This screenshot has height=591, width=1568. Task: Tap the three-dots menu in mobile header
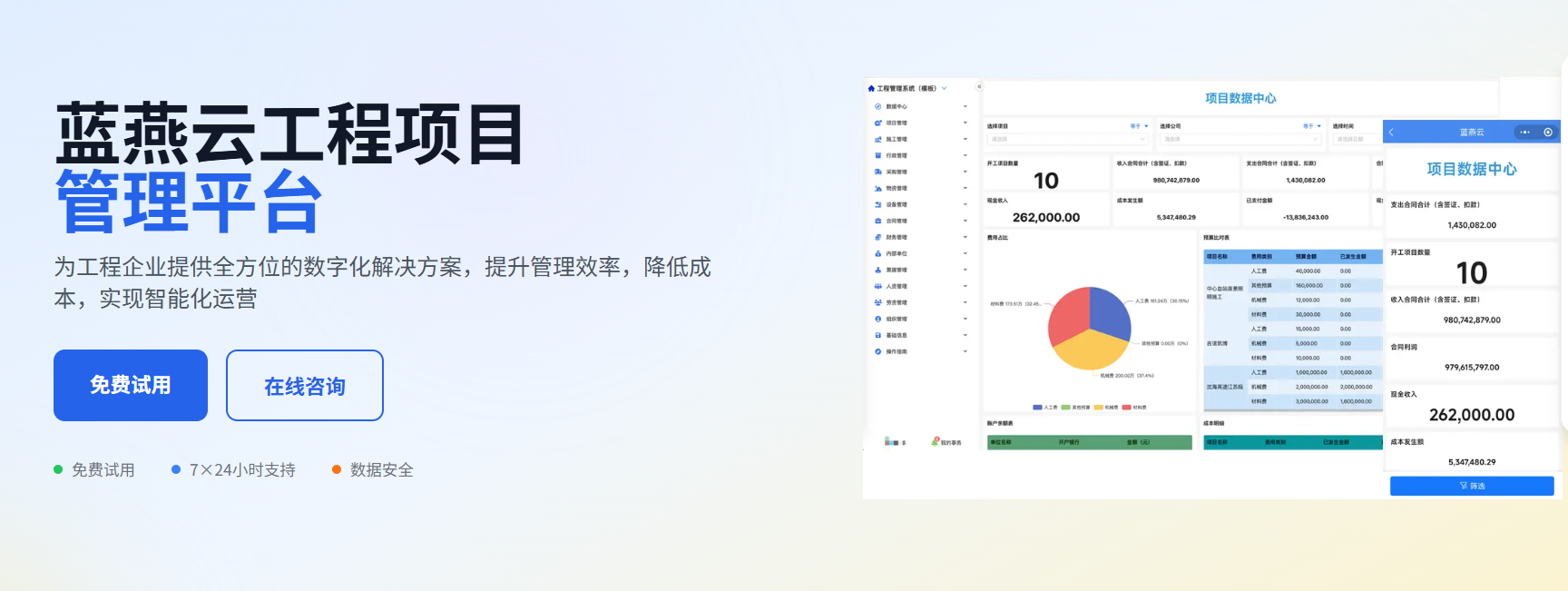[x=1525, y=132]
